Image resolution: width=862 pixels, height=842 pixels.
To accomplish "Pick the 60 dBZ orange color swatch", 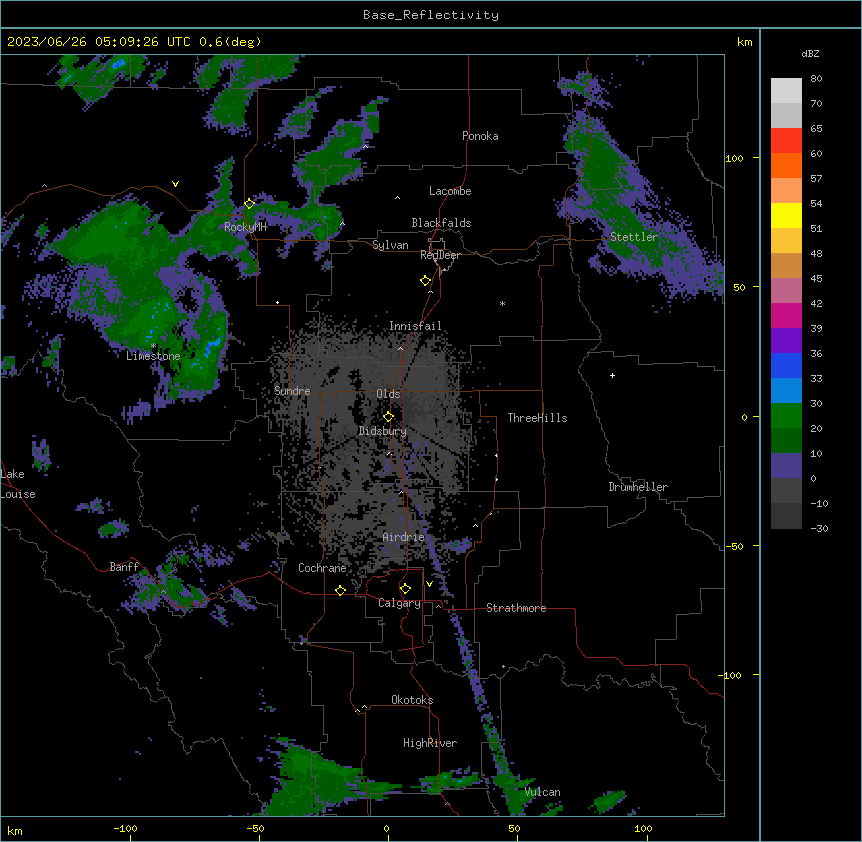I will (x=786, y=165).
